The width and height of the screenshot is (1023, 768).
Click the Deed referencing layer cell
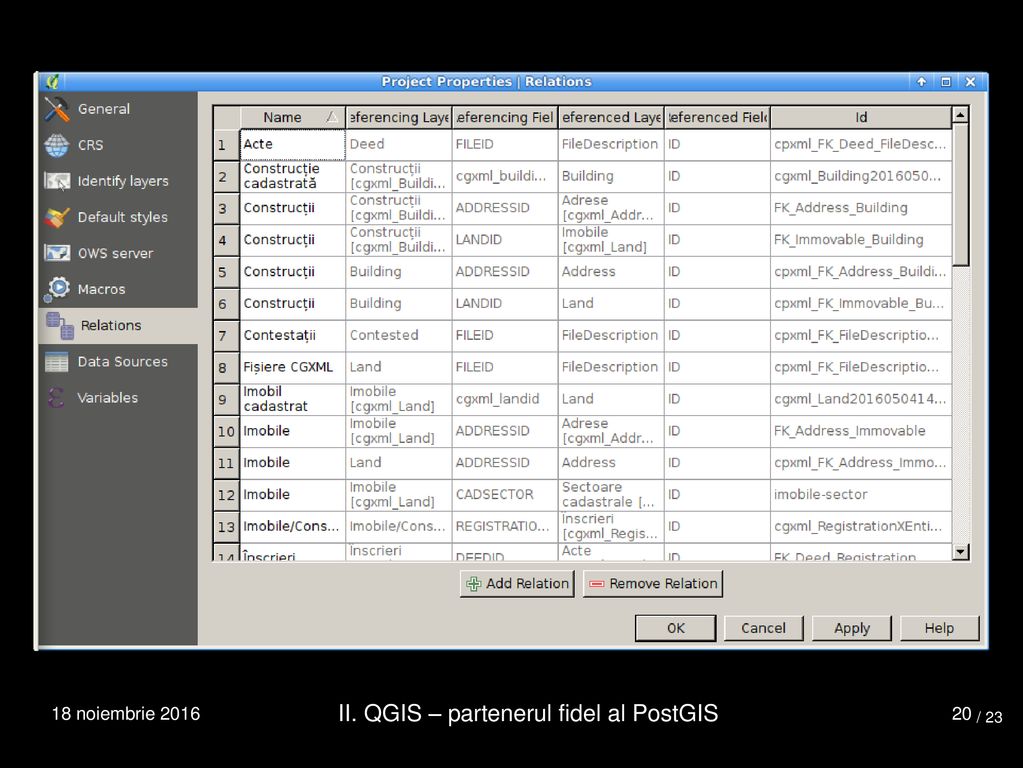(399, 144)
